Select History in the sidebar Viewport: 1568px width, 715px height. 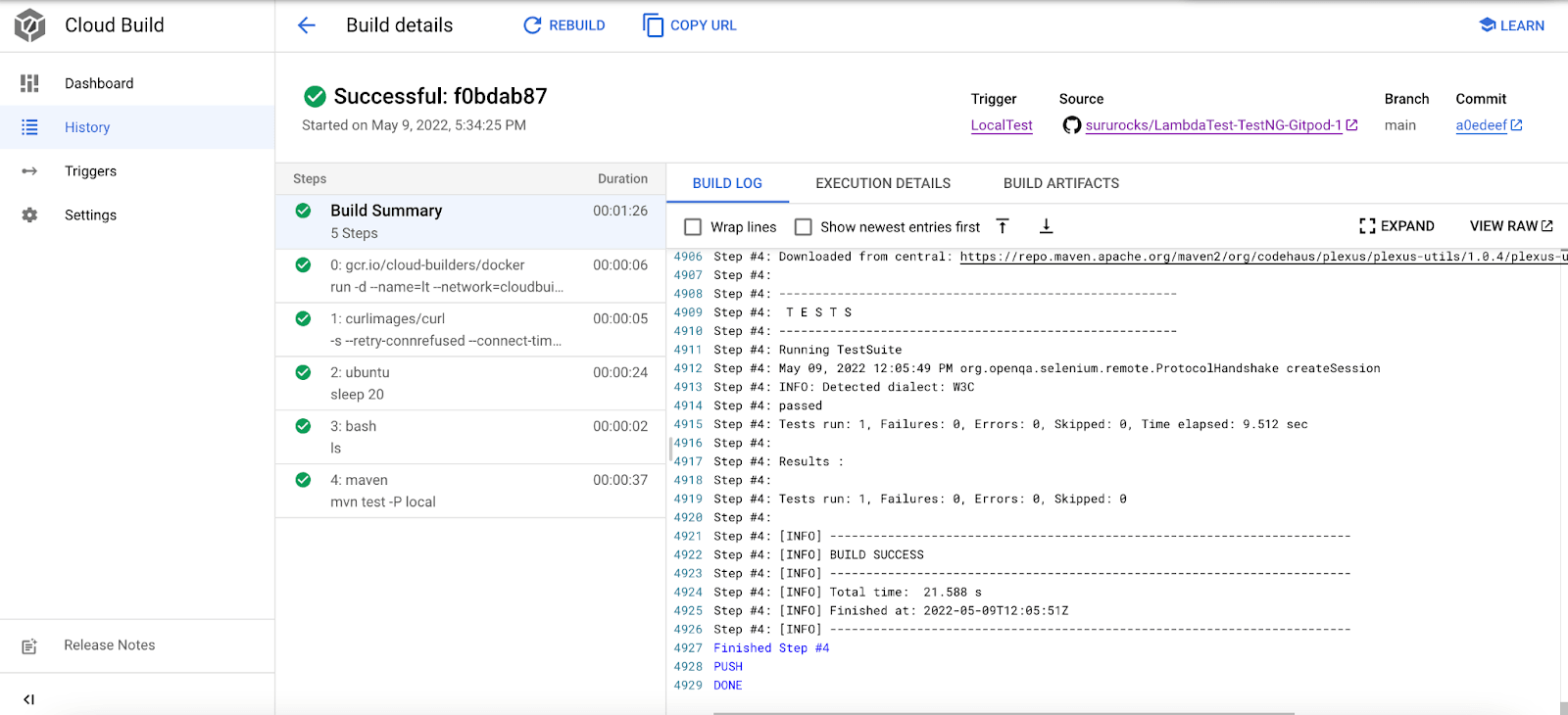137,127
